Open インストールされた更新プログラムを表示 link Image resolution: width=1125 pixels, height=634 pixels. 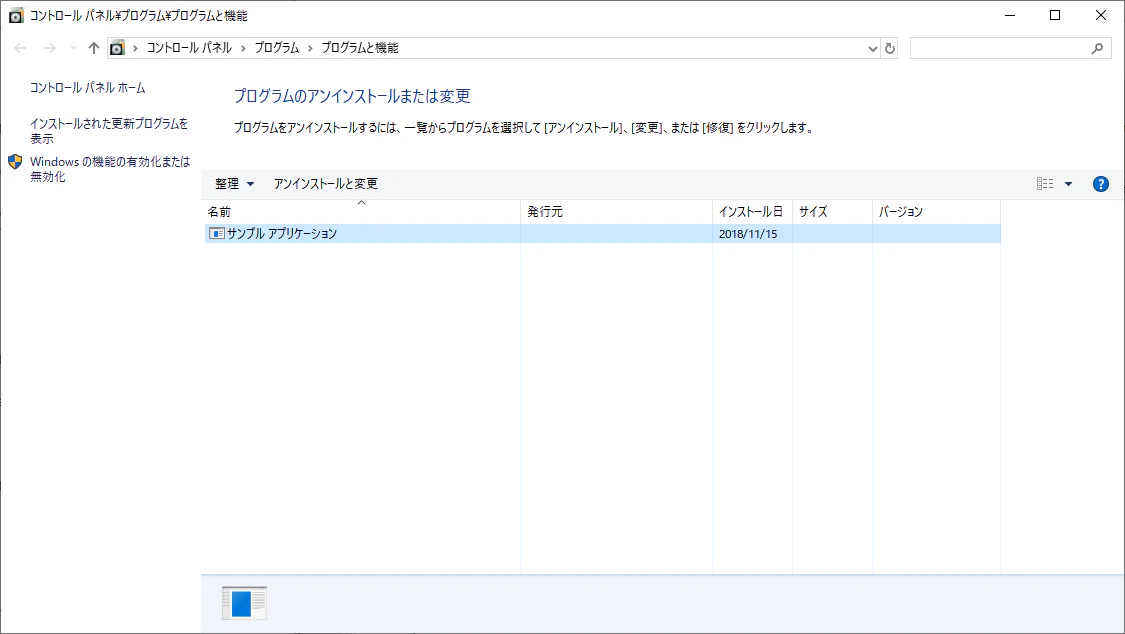tap(109, 131)
